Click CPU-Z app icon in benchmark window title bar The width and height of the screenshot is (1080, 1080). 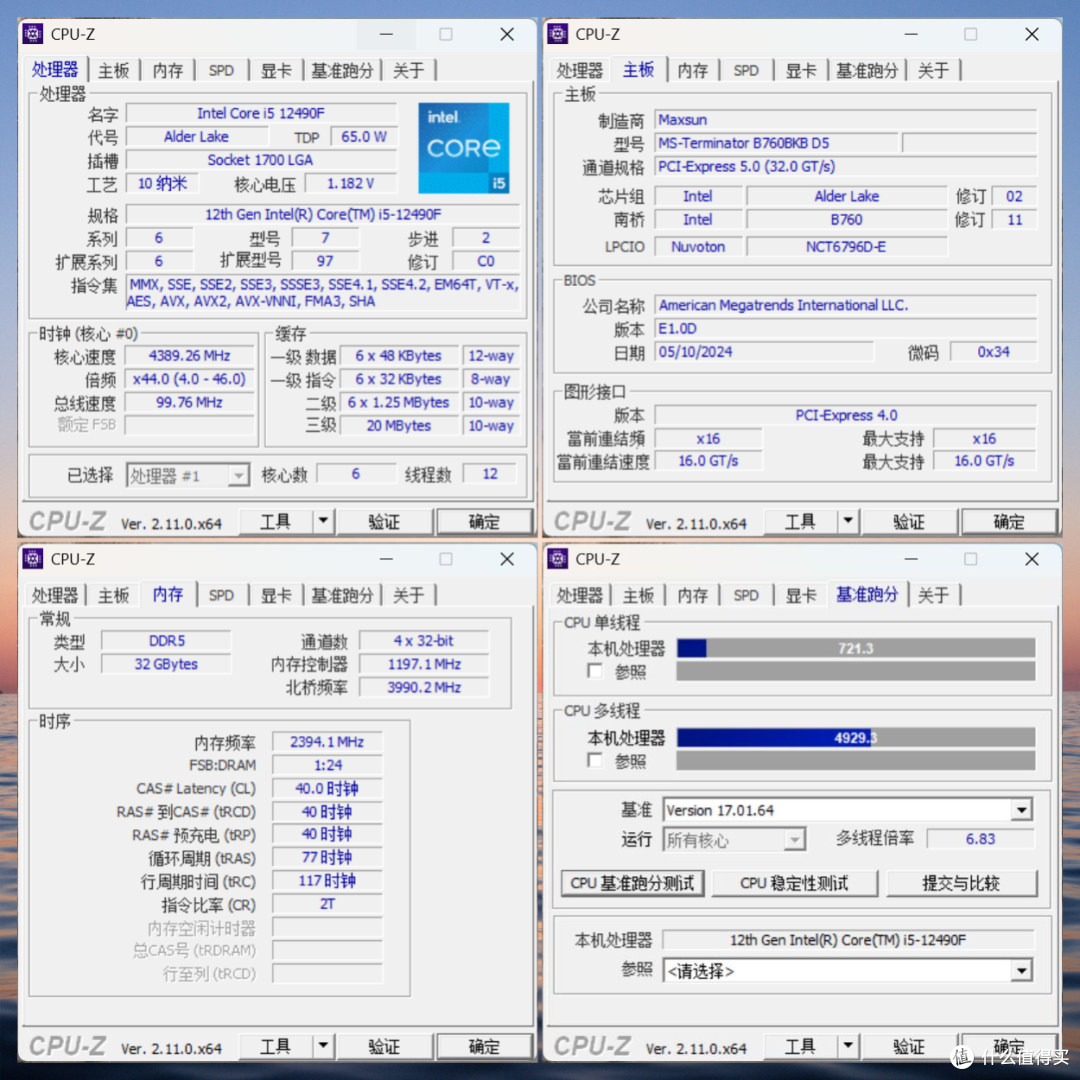[558, 559]
